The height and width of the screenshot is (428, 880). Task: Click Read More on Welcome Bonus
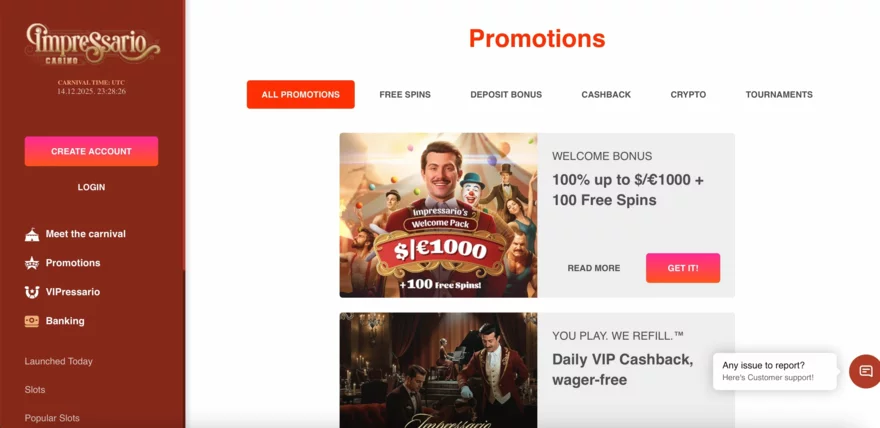coord(594,268)
